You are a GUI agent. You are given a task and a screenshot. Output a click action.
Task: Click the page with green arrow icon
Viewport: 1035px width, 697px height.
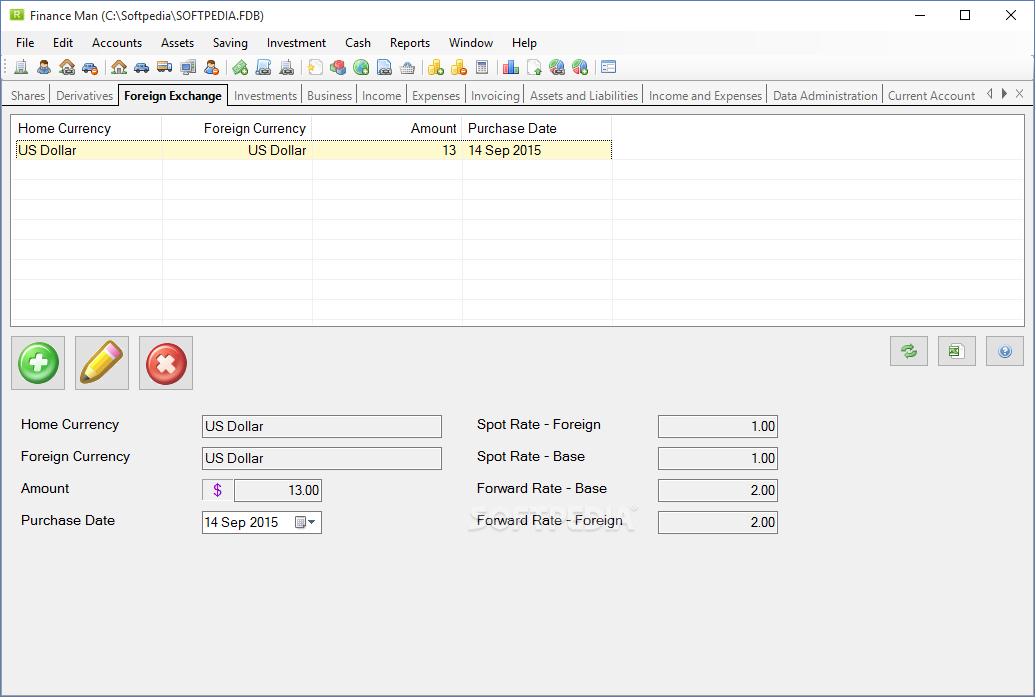pyautogui.click(x=534, y=67)
